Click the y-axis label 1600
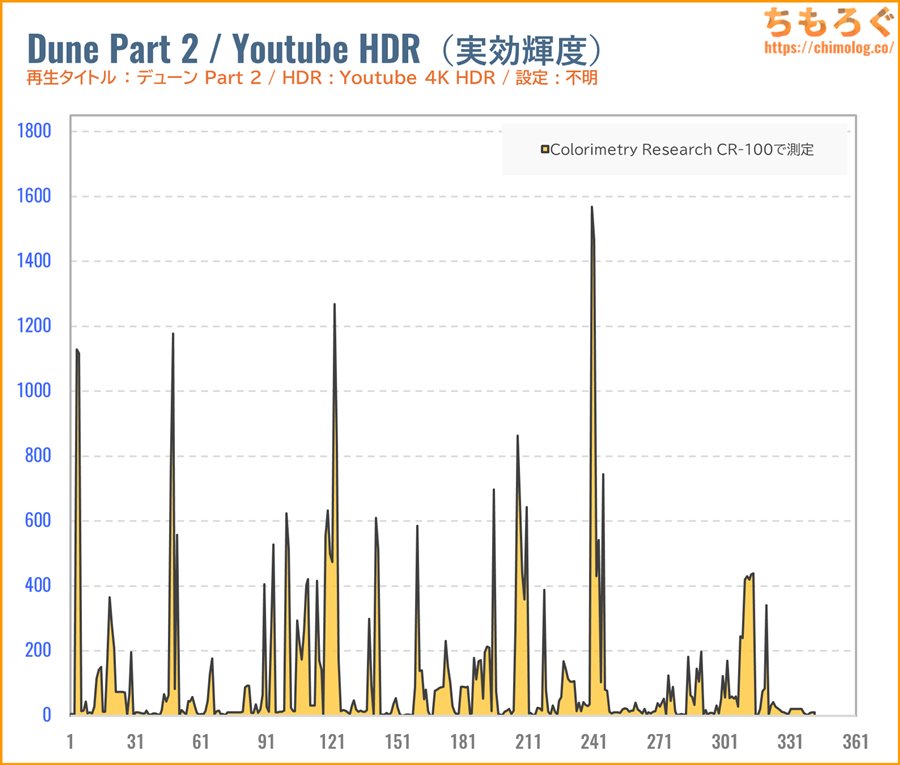Viewport: 900px width, 765px height. (34, 196)
